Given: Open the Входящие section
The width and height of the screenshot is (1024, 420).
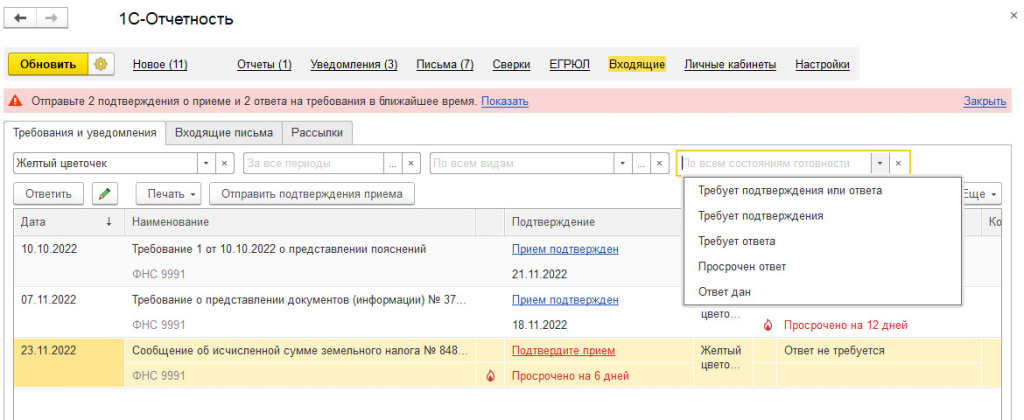Looking at the screenshot, I should click(x=637, y=65).
